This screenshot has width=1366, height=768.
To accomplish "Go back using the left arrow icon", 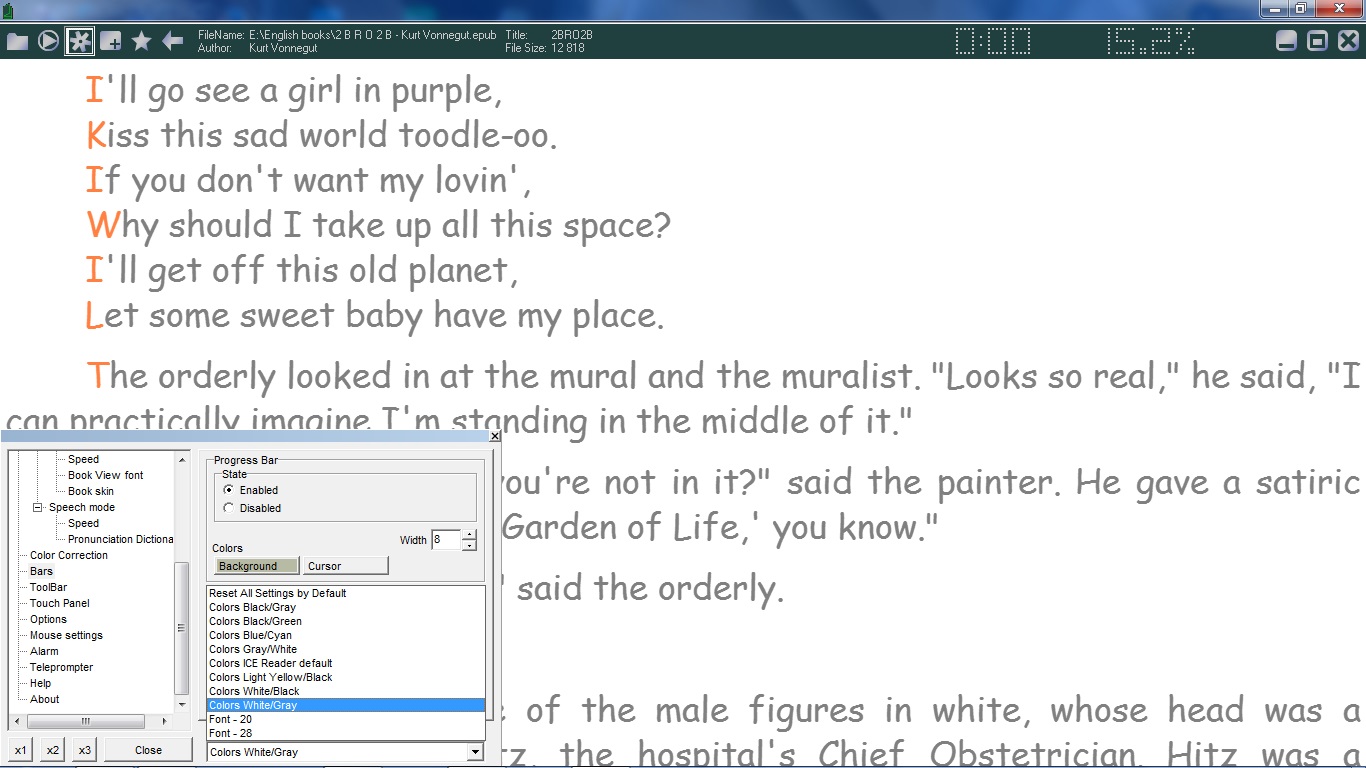I will pyautogui.click(x=173, y=41).
